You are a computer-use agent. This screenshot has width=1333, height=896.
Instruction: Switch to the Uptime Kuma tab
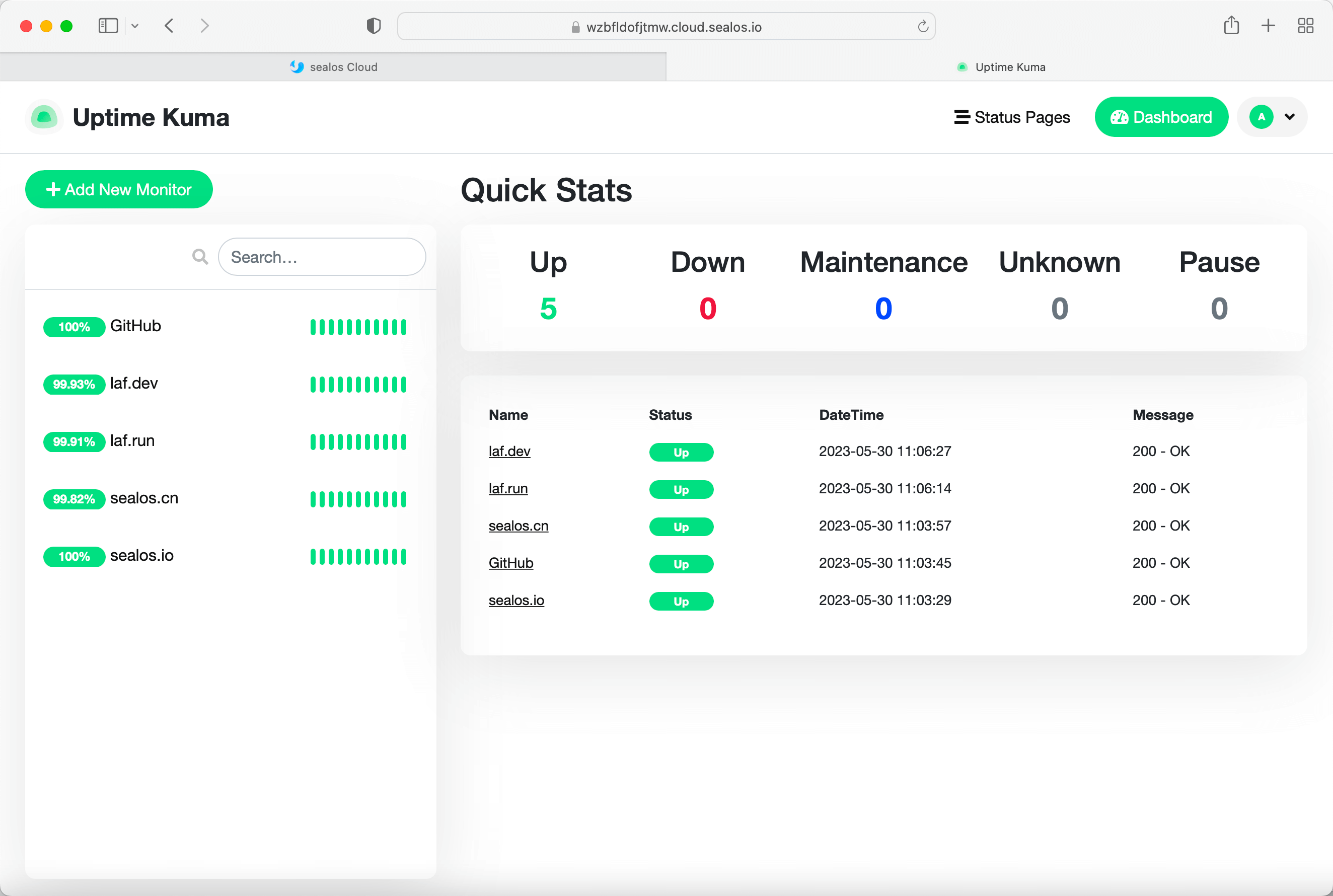click(x=1000, y=67)
